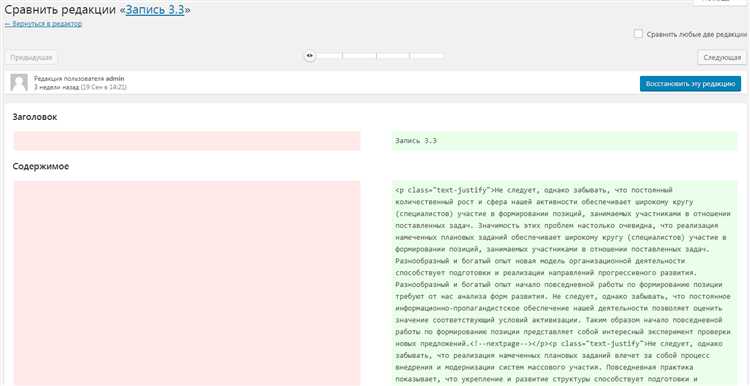Click revision date «19 Сен в 14:21»
The image size is (750, 386).
tap(104, 88)
